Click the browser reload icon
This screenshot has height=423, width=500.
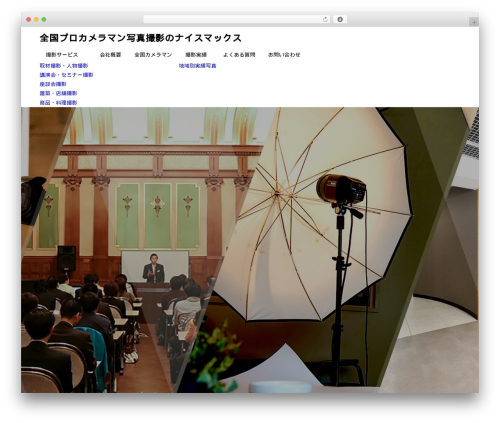point(325,20)
